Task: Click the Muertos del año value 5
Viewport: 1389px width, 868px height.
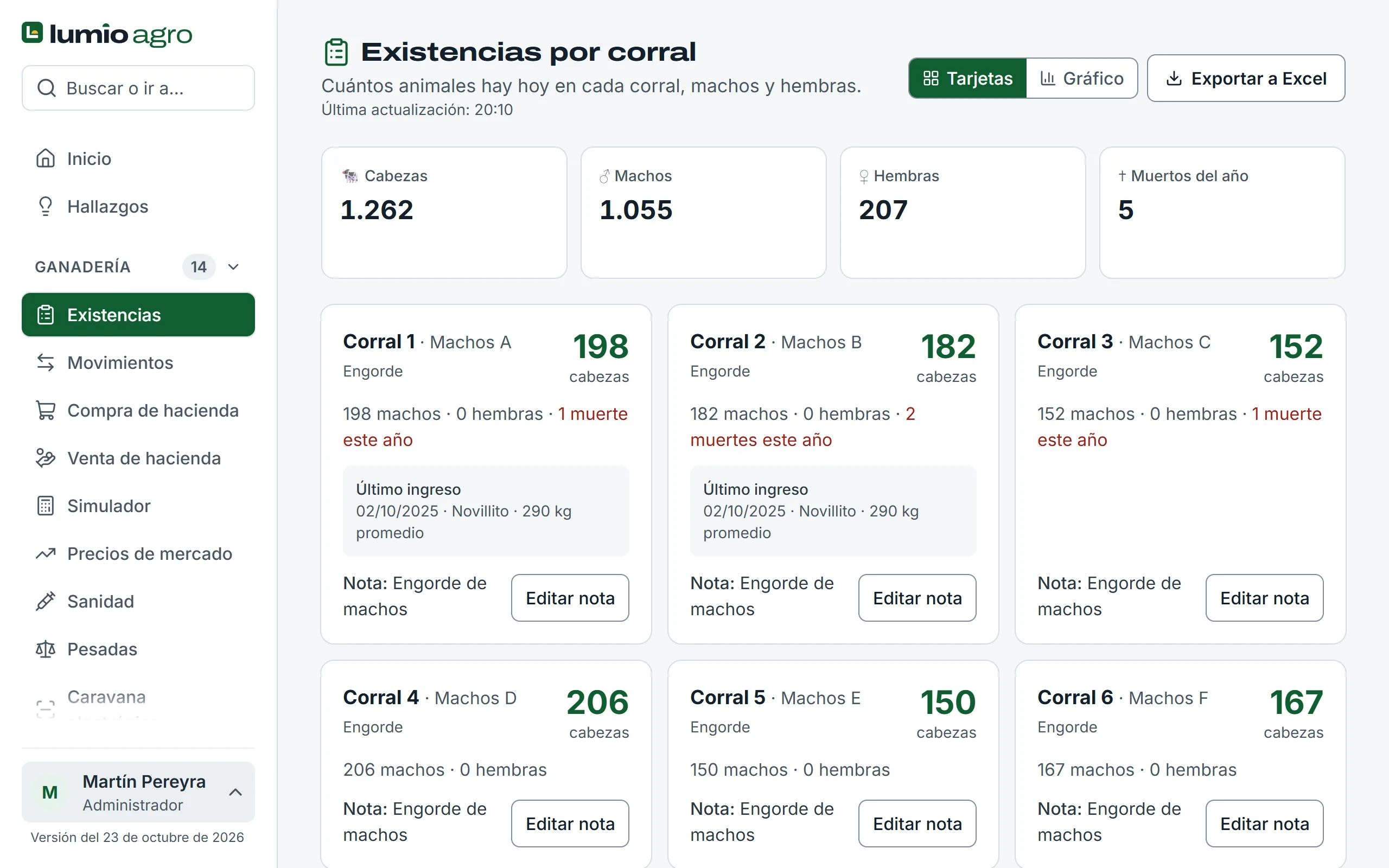Action: tap(1125, 209)
